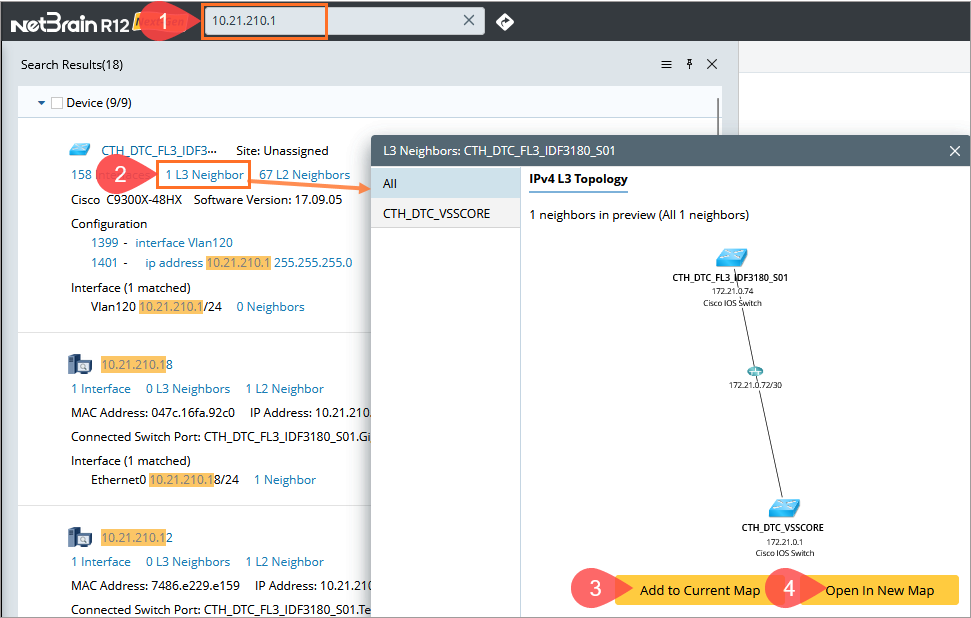Clear the search box with X
Viewport: 971px width, 618px height.
coord(469,20)
